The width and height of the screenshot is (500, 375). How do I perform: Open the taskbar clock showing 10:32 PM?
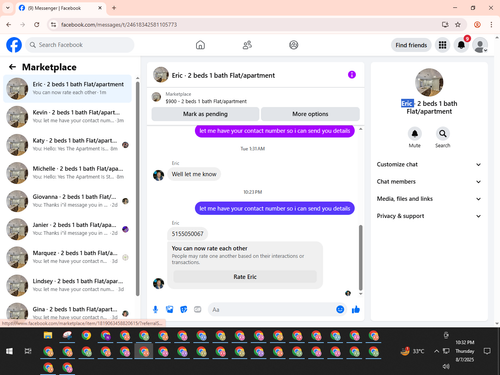tap(465, 351)
